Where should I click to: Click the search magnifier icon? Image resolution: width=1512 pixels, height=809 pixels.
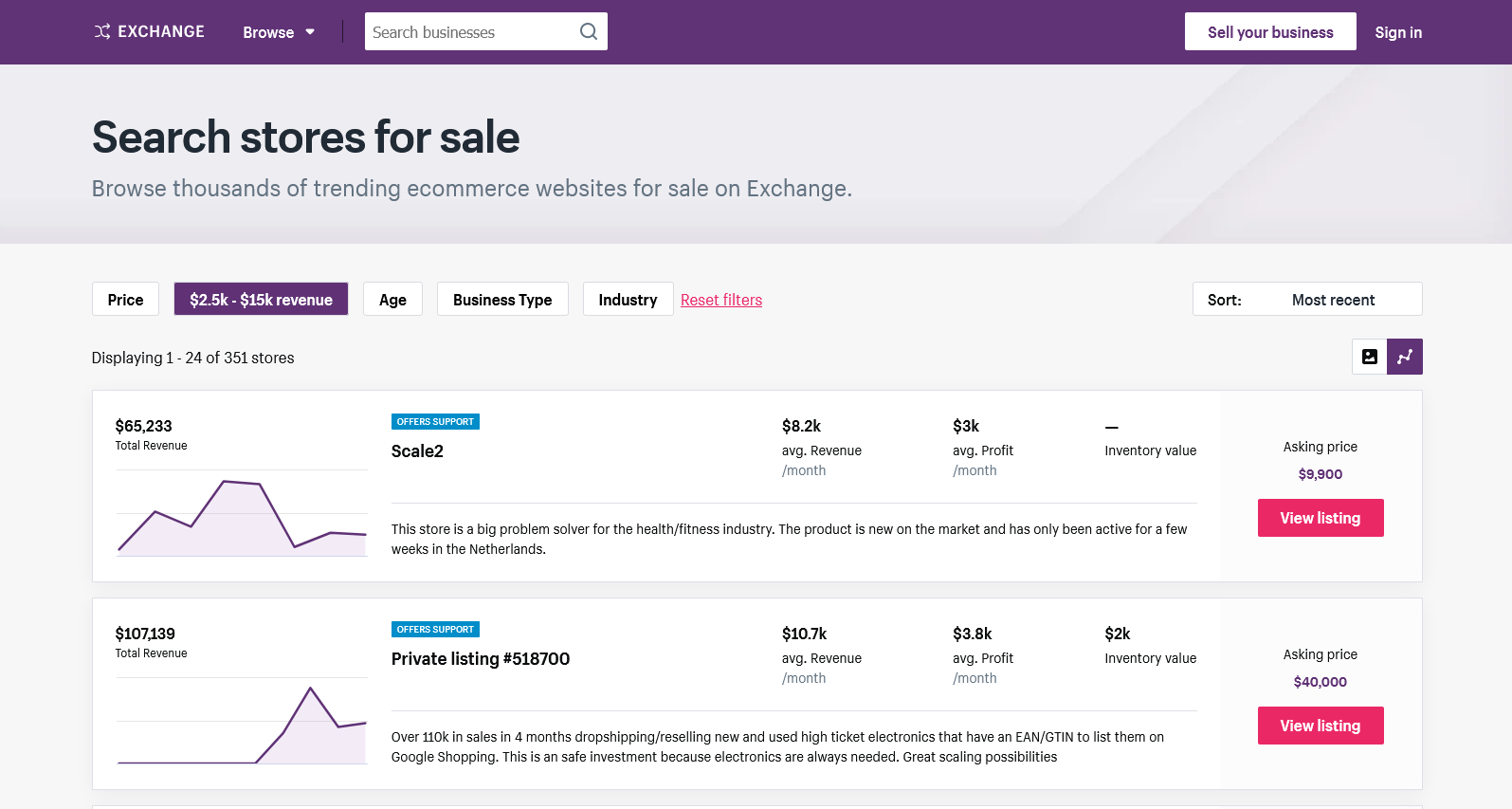pos(589,31)
